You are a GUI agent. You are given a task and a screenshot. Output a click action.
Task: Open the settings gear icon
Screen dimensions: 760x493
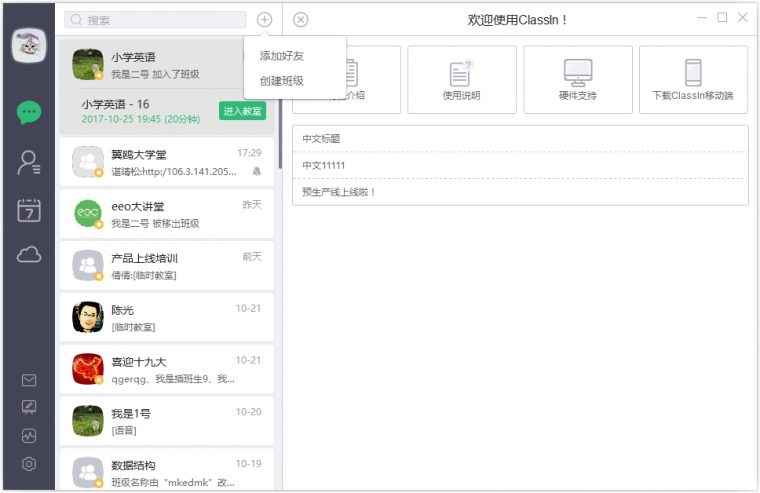29,464
